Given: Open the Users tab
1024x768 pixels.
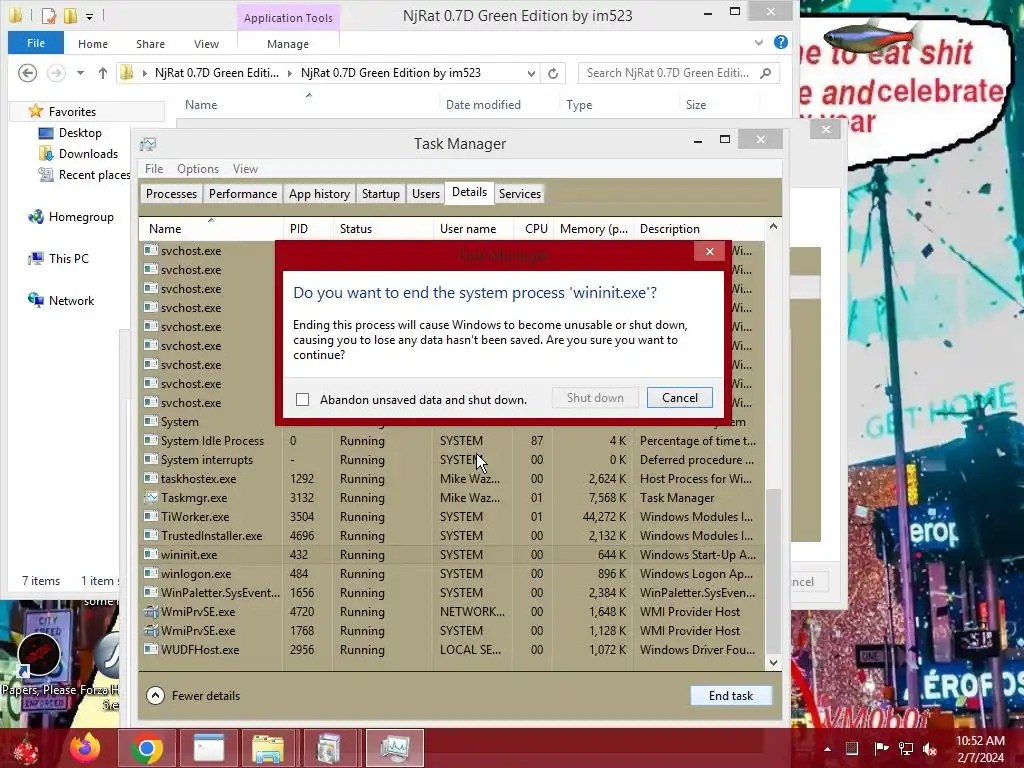Looking at the screenshot, I should [x=426, y=194].
